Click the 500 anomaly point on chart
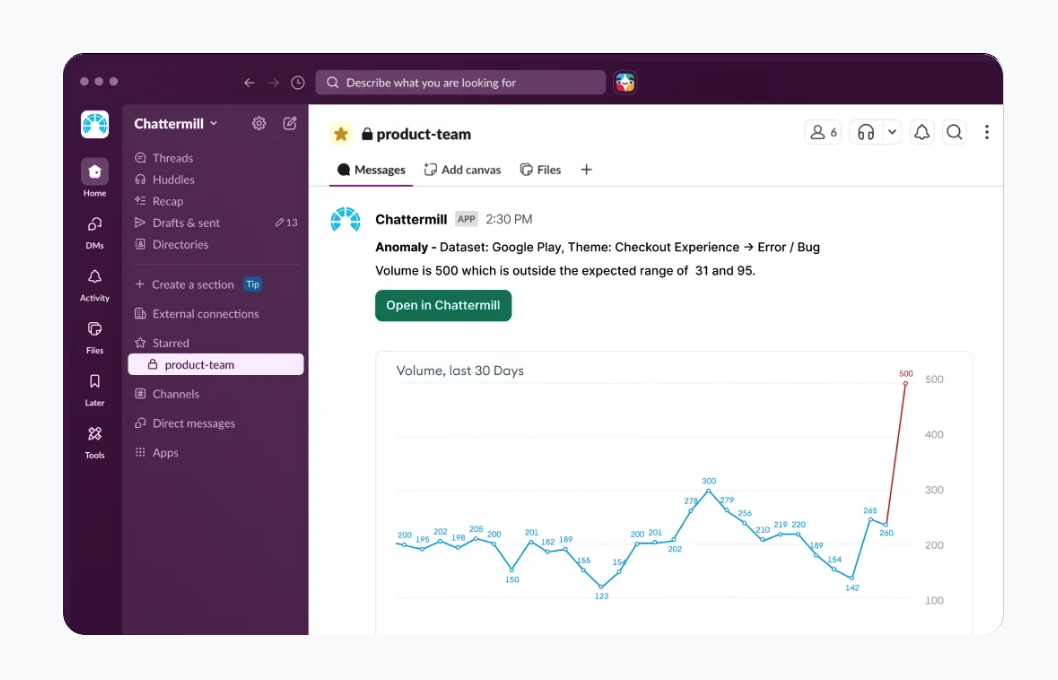Screen dimensions: 1058x680 [906, 383]
